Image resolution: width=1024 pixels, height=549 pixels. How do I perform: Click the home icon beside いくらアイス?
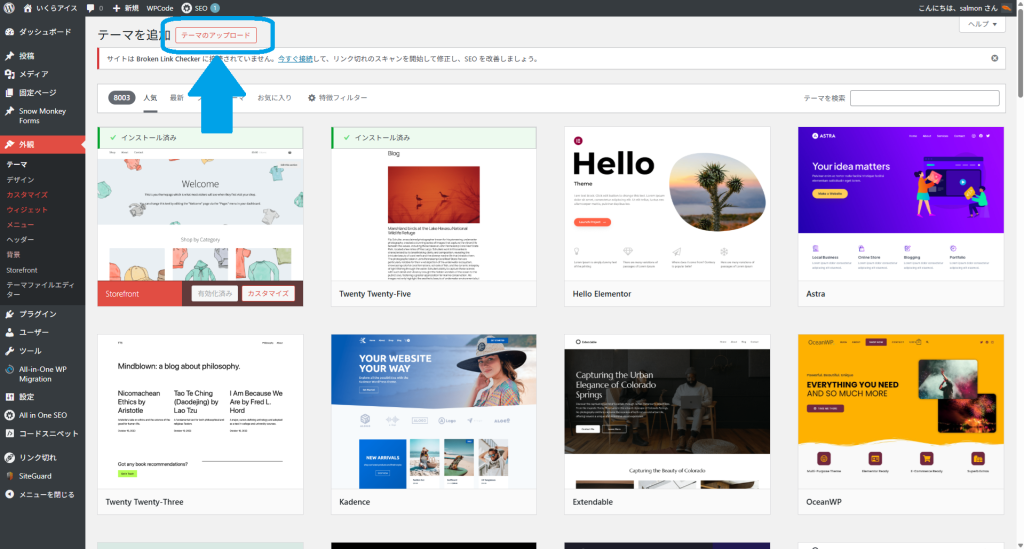26,8
